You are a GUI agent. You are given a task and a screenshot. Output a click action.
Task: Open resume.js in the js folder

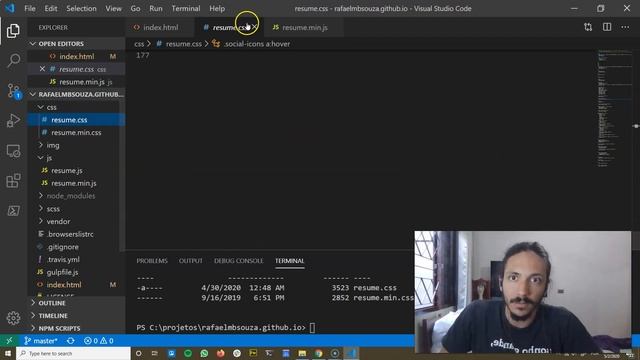pos(76,170)
